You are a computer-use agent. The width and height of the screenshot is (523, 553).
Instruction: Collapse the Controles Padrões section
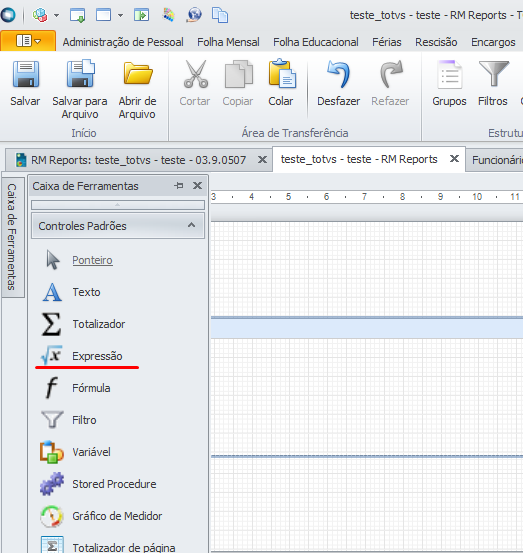coord(191,225)
